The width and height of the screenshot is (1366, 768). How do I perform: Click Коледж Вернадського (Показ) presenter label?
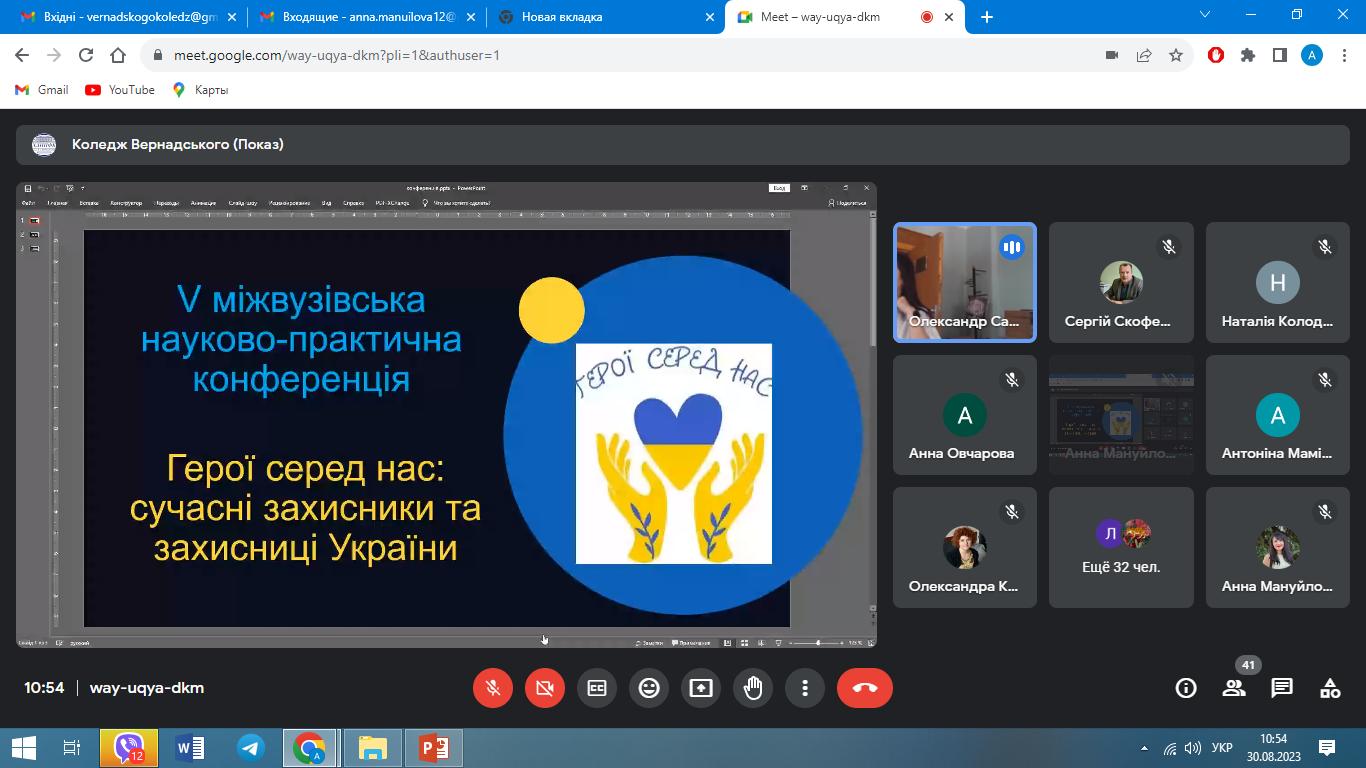click(x=178, y=144)
